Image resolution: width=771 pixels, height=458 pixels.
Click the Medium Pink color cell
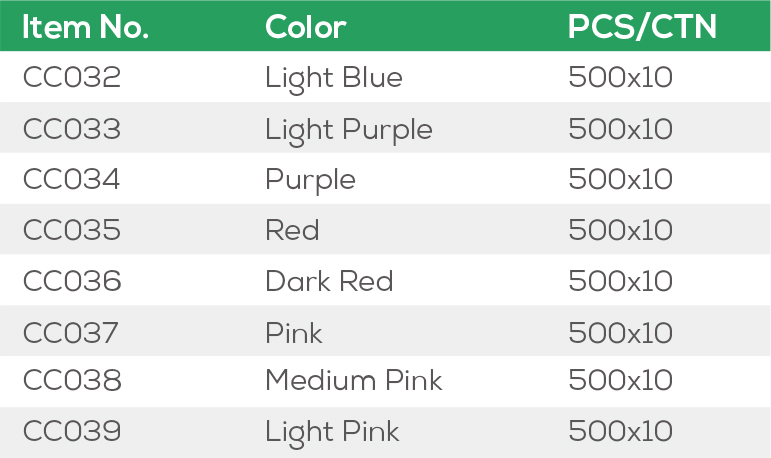[x=354, y=381]
